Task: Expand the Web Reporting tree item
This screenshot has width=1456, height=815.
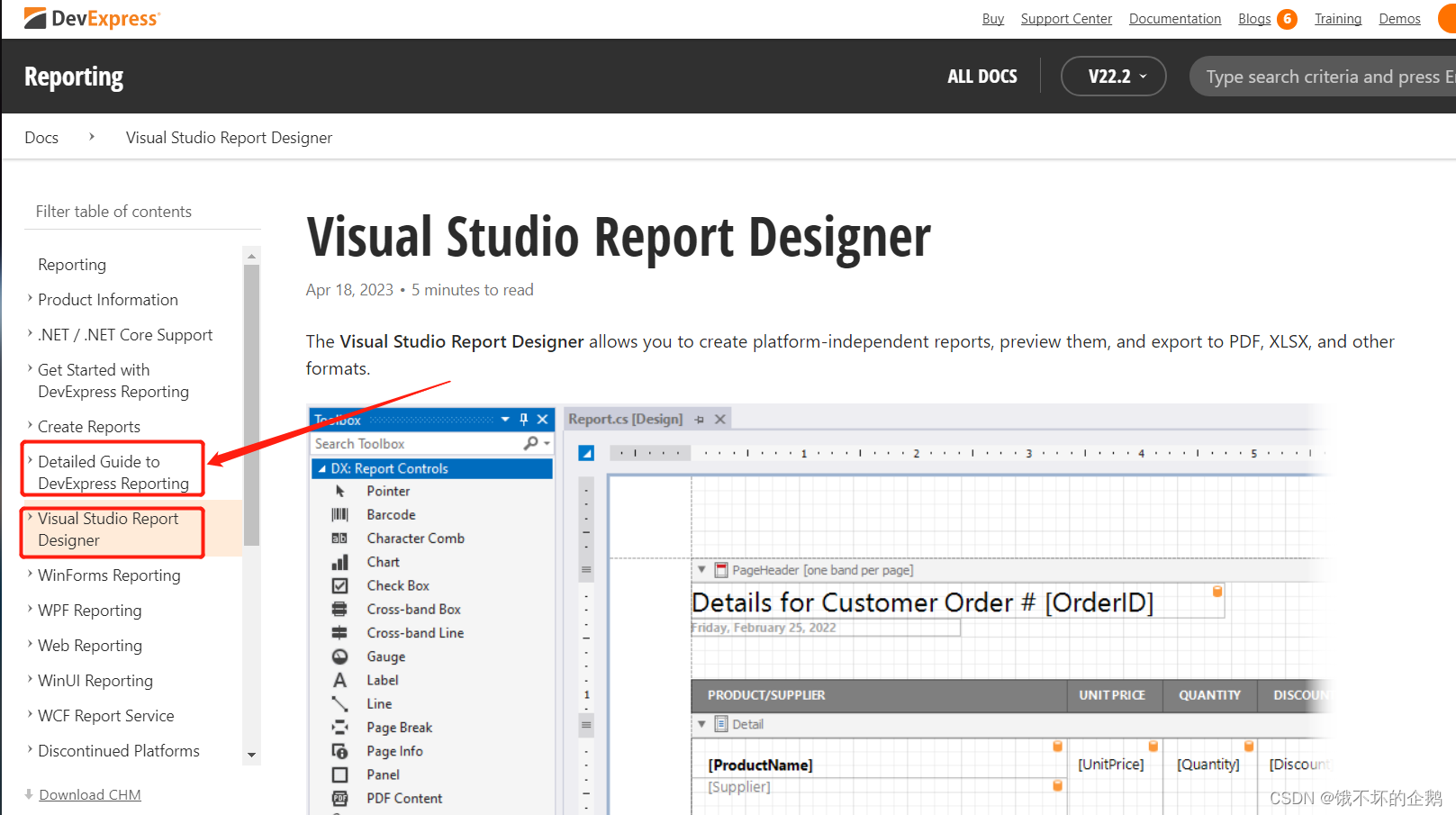Action: pos(30,644)
